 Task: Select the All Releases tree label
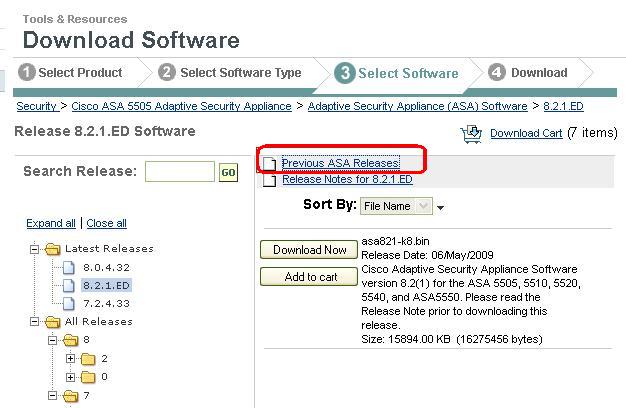99,321
